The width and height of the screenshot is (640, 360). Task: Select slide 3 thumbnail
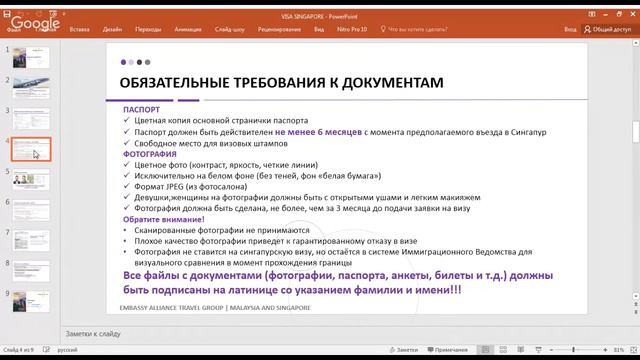pos(31,118)
